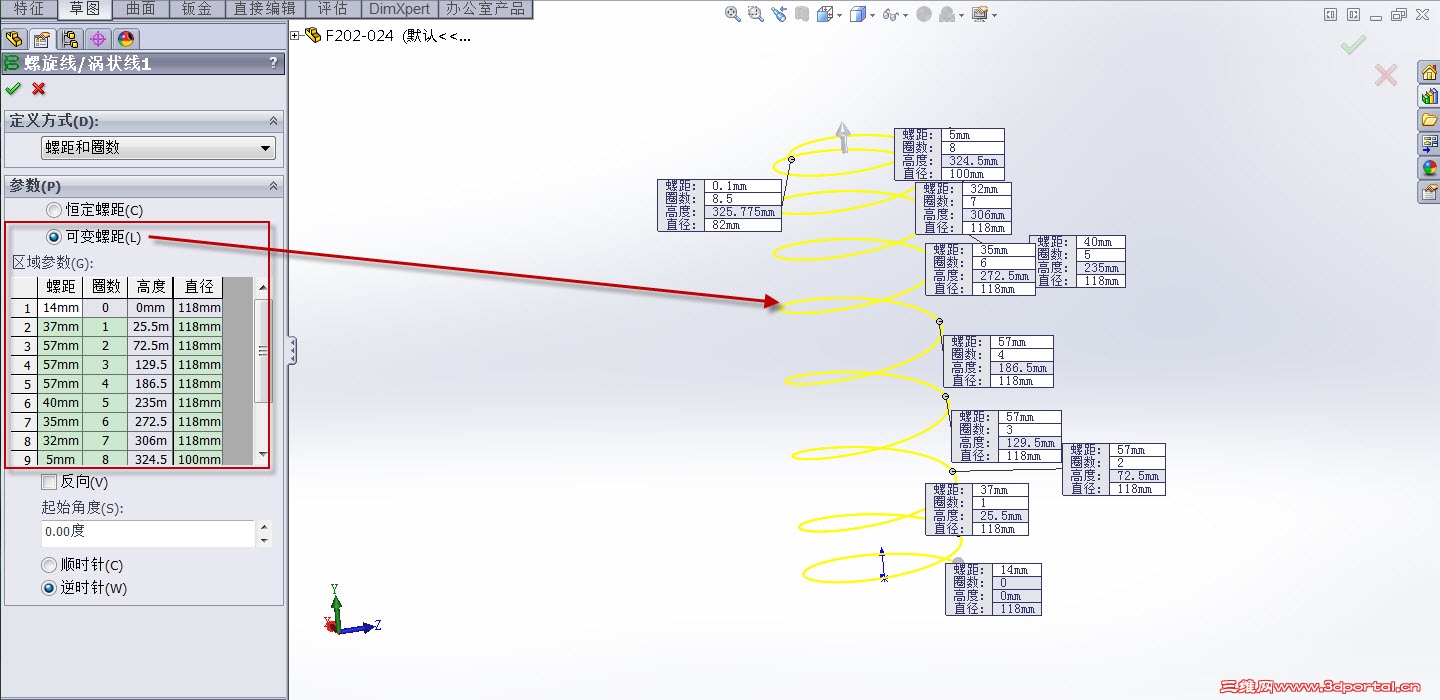The height and width of the screenshot is (700, 1440).
Task: Click Zoom to Fit magnifier icon
Action: pos(733,14)
